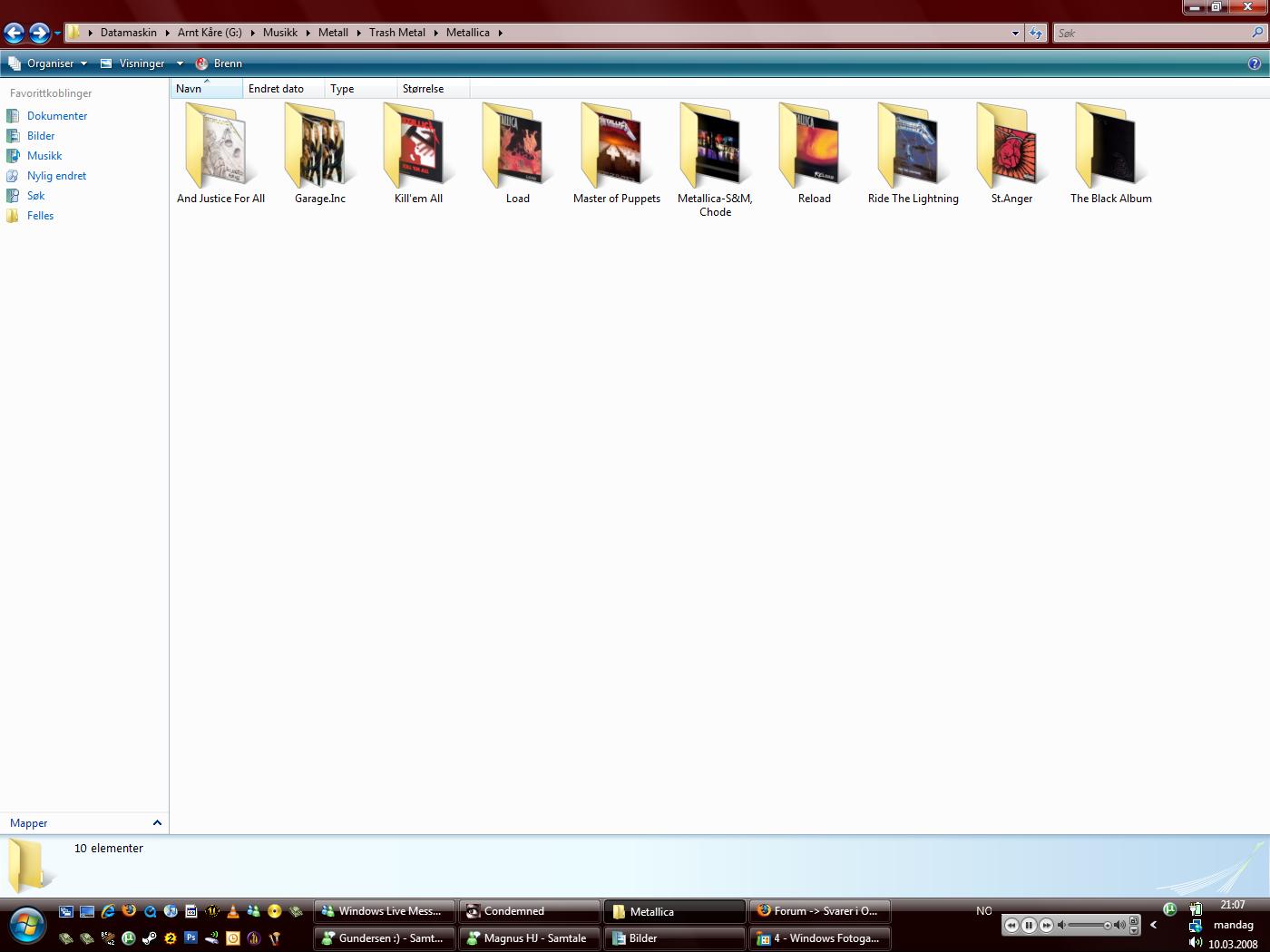Open the Organiser menu
Image resolution: width=1270 pixels, height=952 pixels.
click(x=48, y=63)
